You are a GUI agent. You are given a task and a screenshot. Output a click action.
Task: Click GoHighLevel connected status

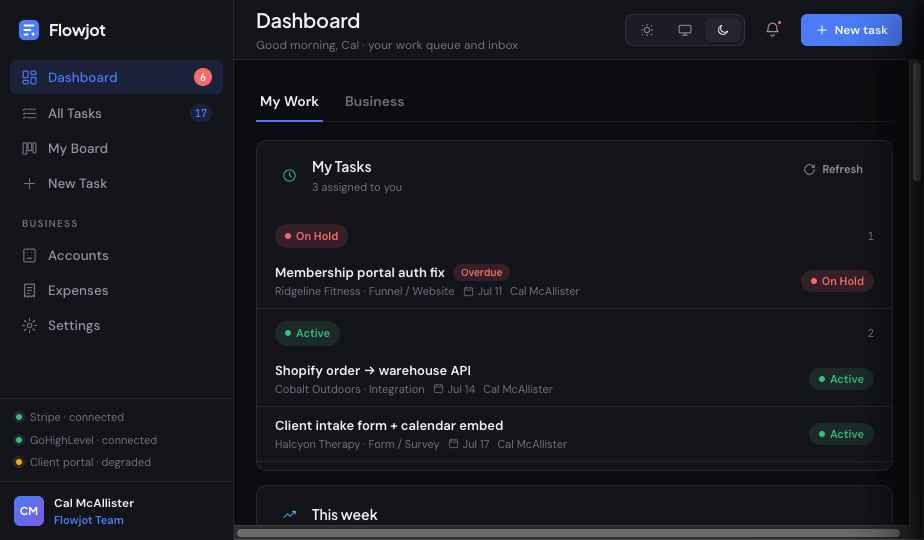(x=86, y=440)
